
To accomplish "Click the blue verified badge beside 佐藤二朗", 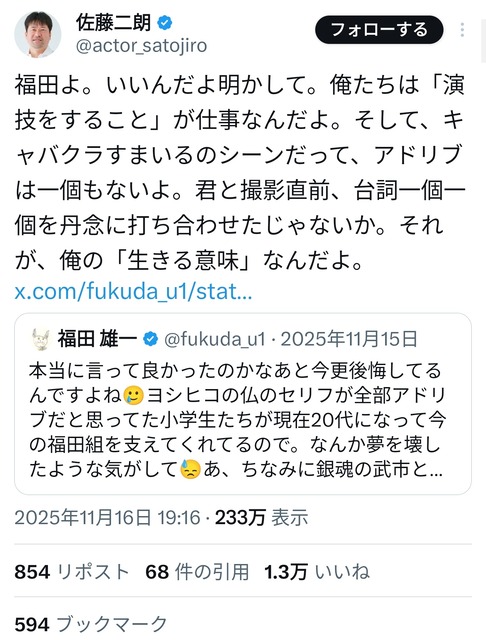I will (x=164, y=23).
